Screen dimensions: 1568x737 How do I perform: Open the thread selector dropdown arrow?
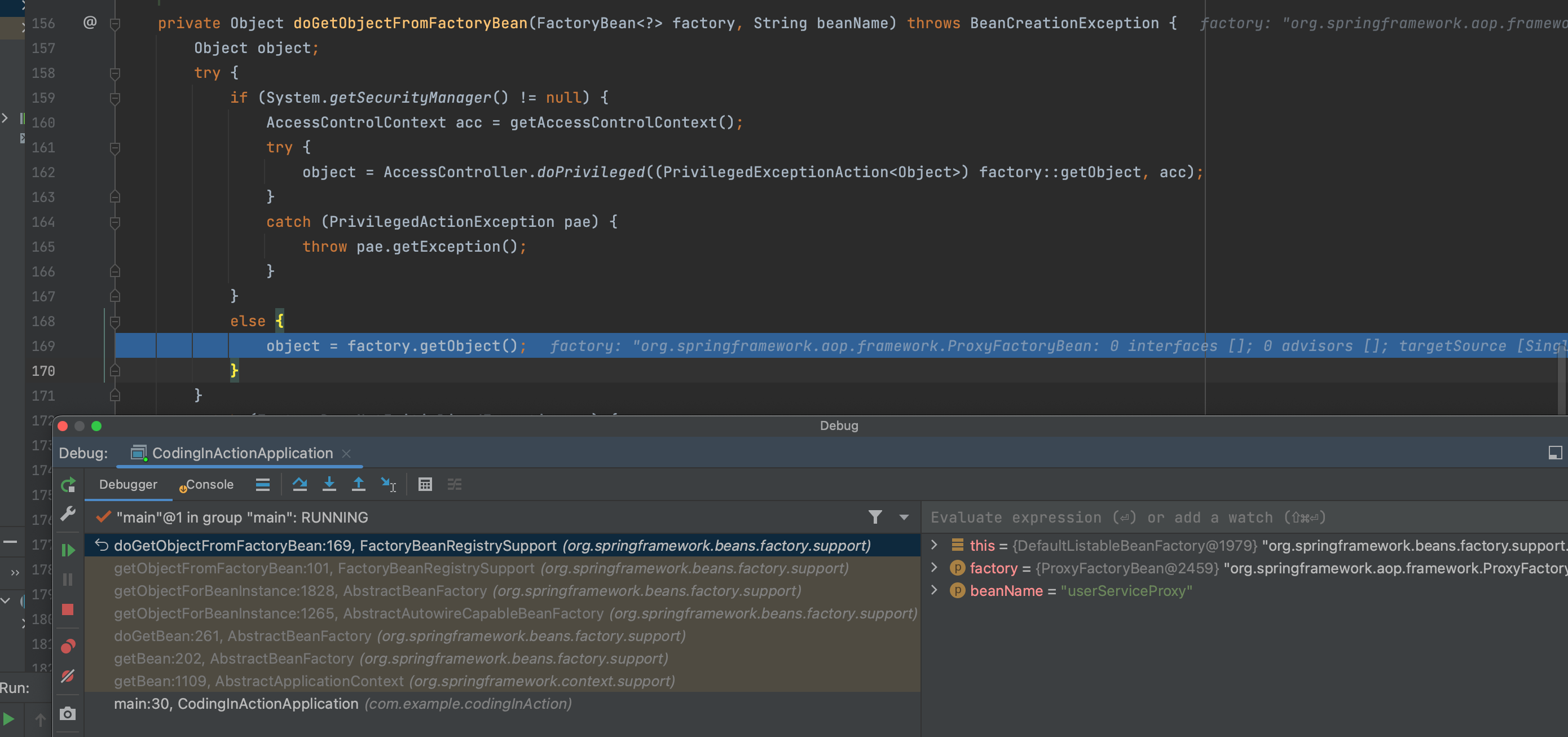pos(904,517)
